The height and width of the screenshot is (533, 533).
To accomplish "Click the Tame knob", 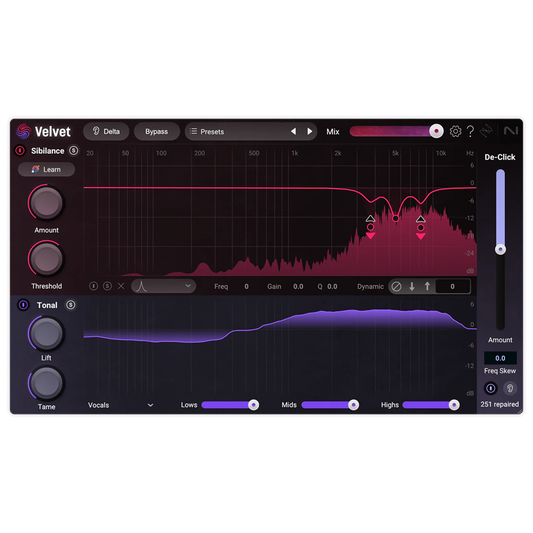I will coord(46,383).
